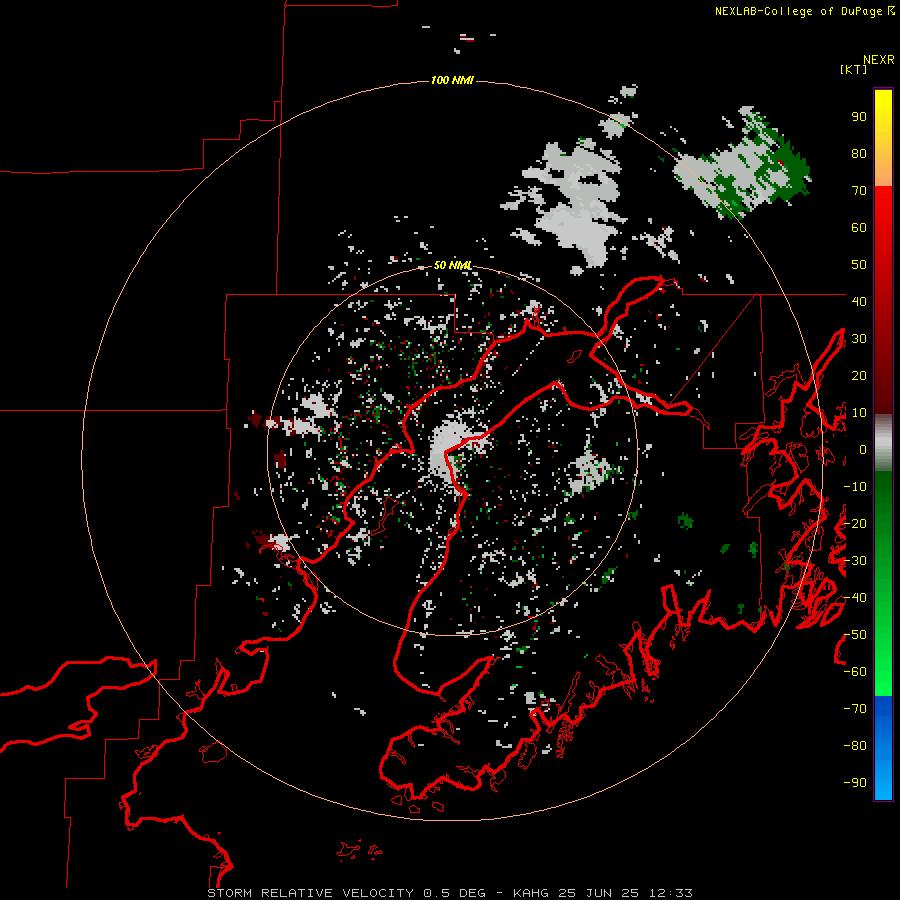Click the -10 value on the velocity scale
The width and height of the screenshot is (900, 900).
coord(855,487)
